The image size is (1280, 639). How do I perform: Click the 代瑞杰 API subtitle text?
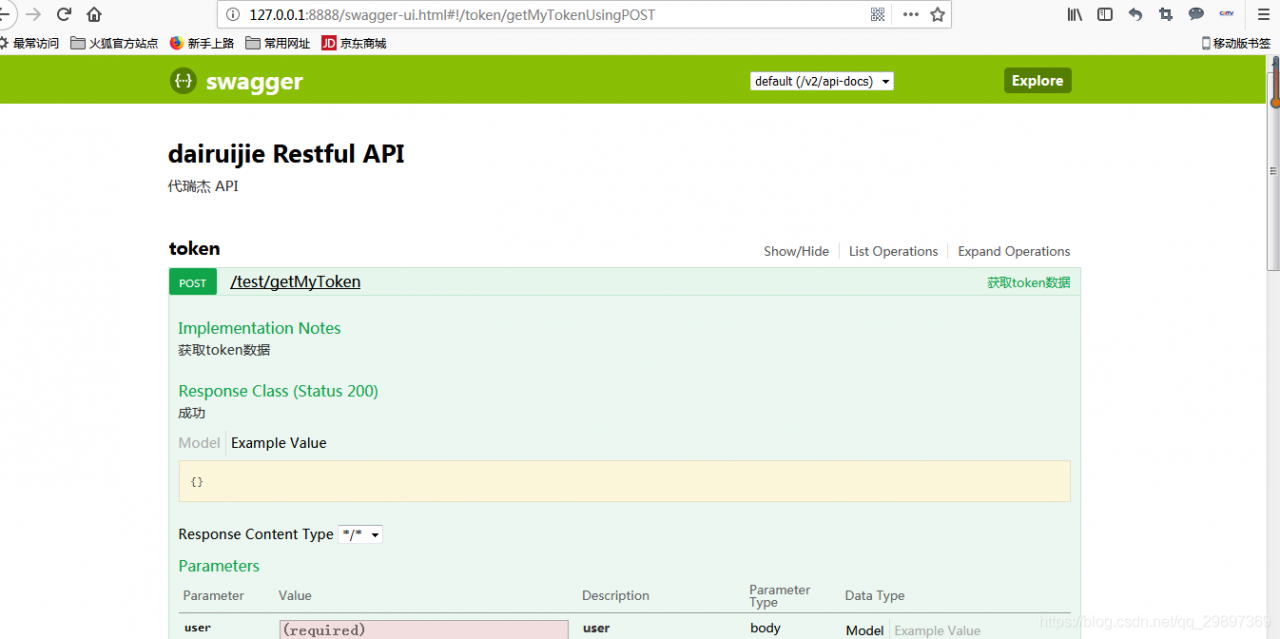[x=203, y=186]
